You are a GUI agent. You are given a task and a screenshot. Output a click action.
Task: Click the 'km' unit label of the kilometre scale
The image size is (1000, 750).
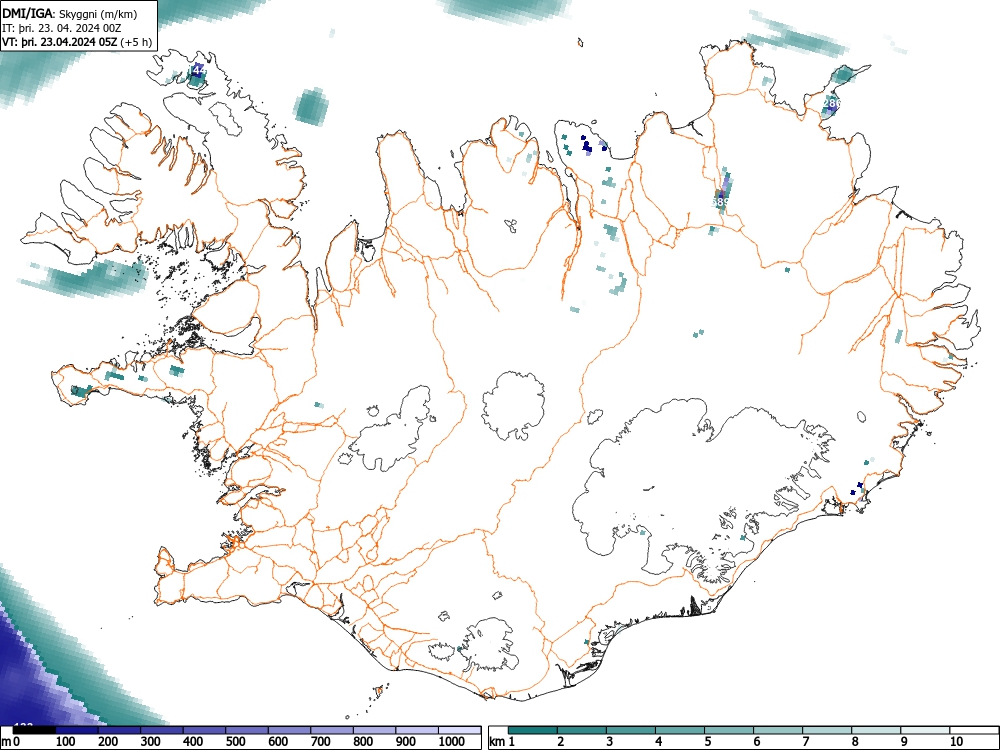[497, 742]
